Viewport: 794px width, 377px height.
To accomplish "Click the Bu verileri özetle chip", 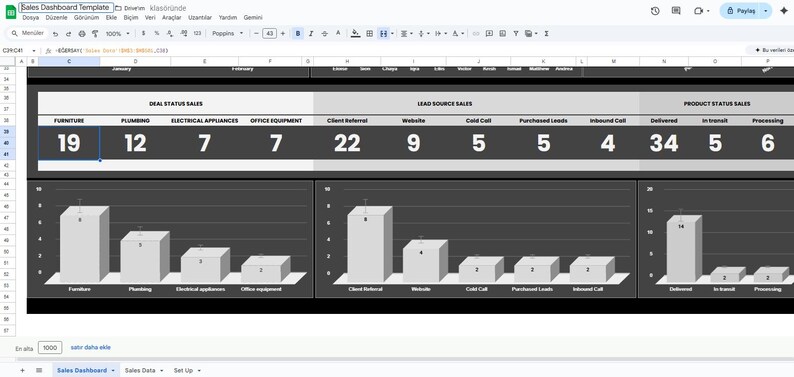I will (x=770, y=51).
